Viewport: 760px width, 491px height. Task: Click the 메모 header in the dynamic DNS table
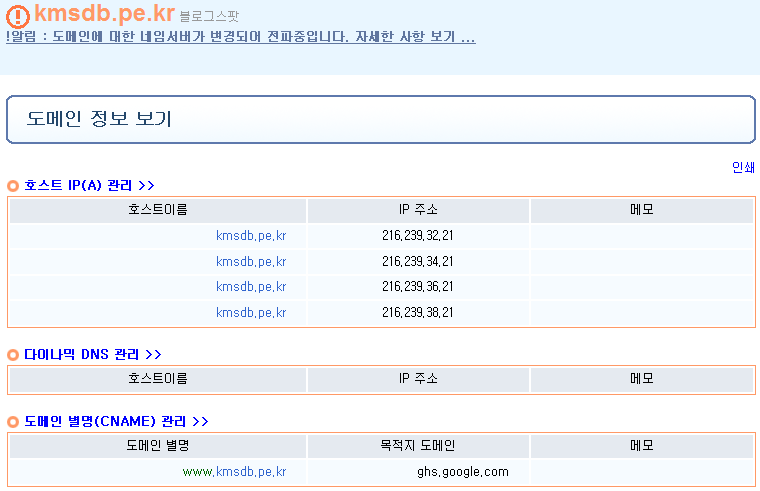(641, 379)
